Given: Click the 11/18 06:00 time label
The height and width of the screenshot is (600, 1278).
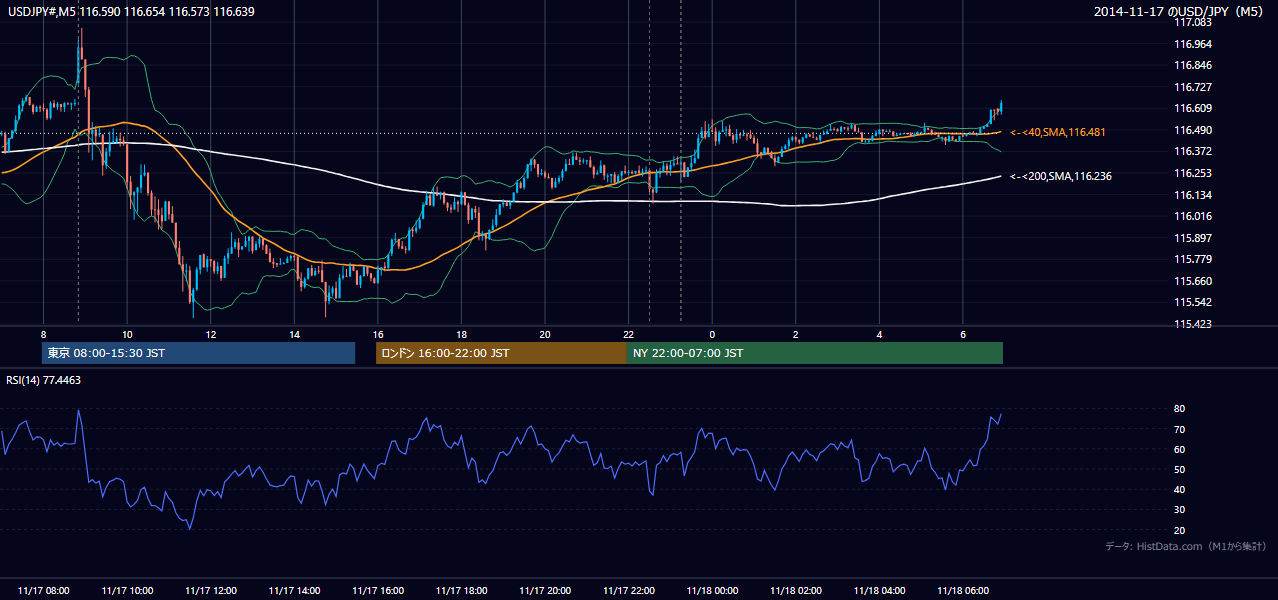Looking at the screenshot, I should click(x=963, y=591).
